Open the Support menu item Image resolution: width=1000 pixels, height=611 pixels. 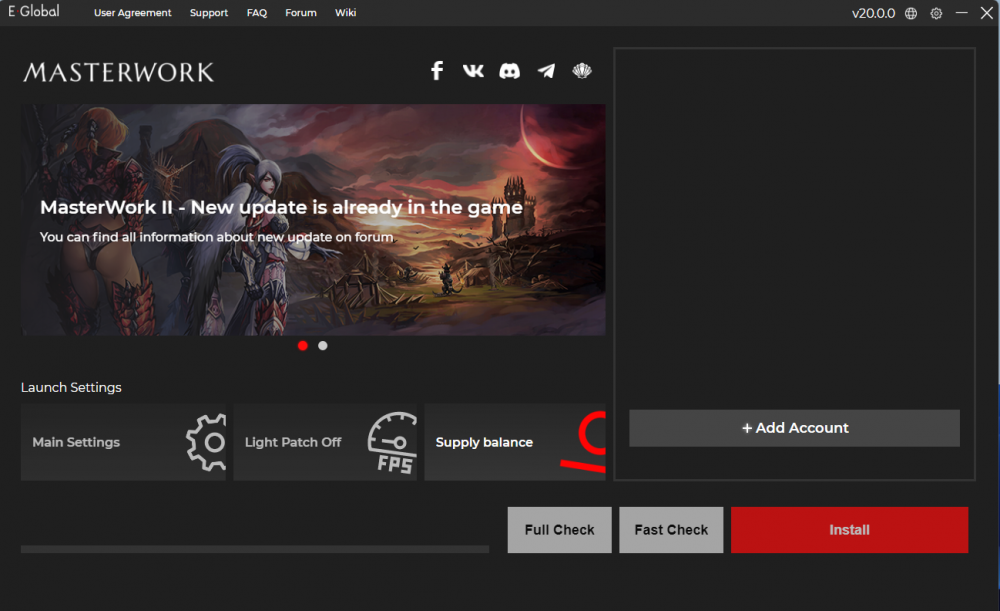point(209,13)
